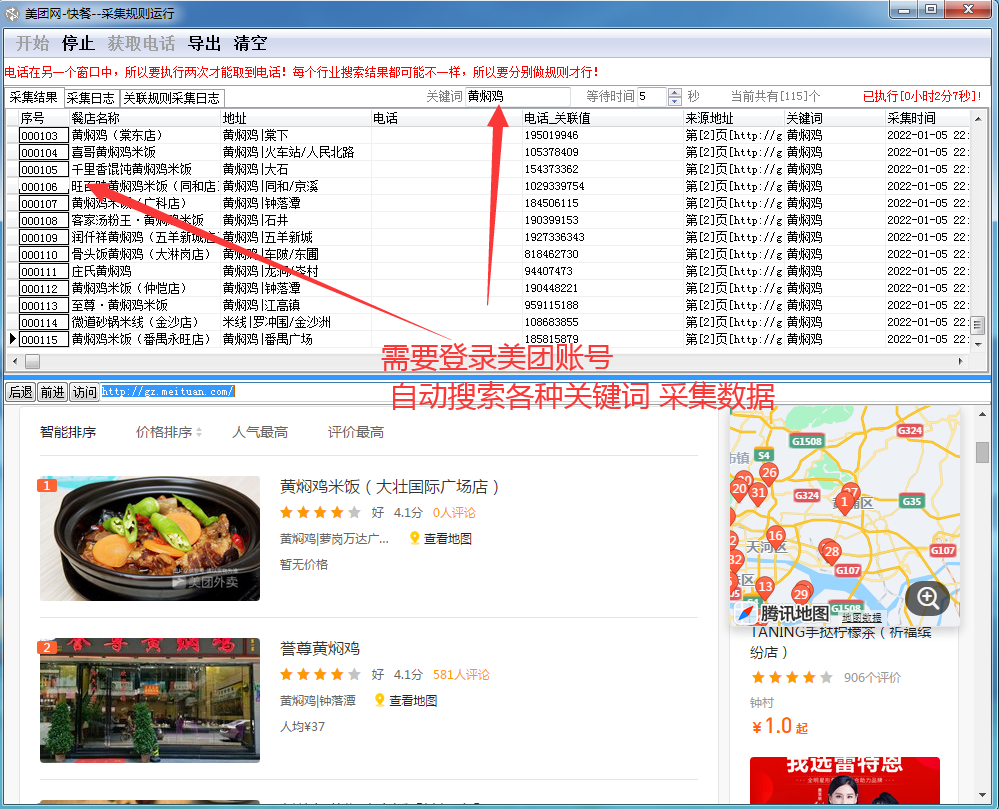Click the numbered pin marker 1 on the map
Viewport: 999px width, 809px height.
coord(845,503)
